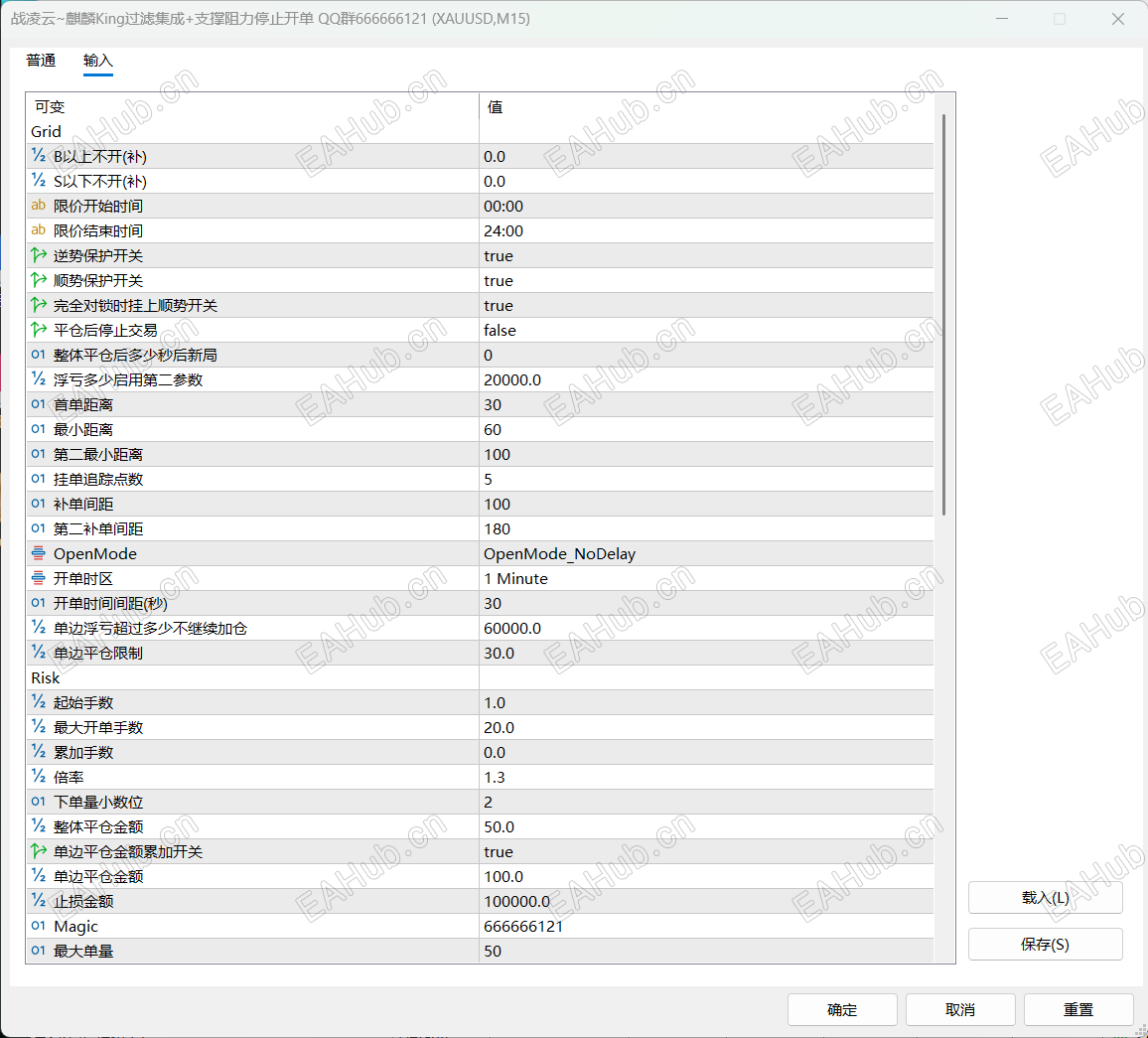Click the integer icon beside 整体平仓后多少秒后新局
Screen dimensions: 1148x1038
click(x=38, y=356)
